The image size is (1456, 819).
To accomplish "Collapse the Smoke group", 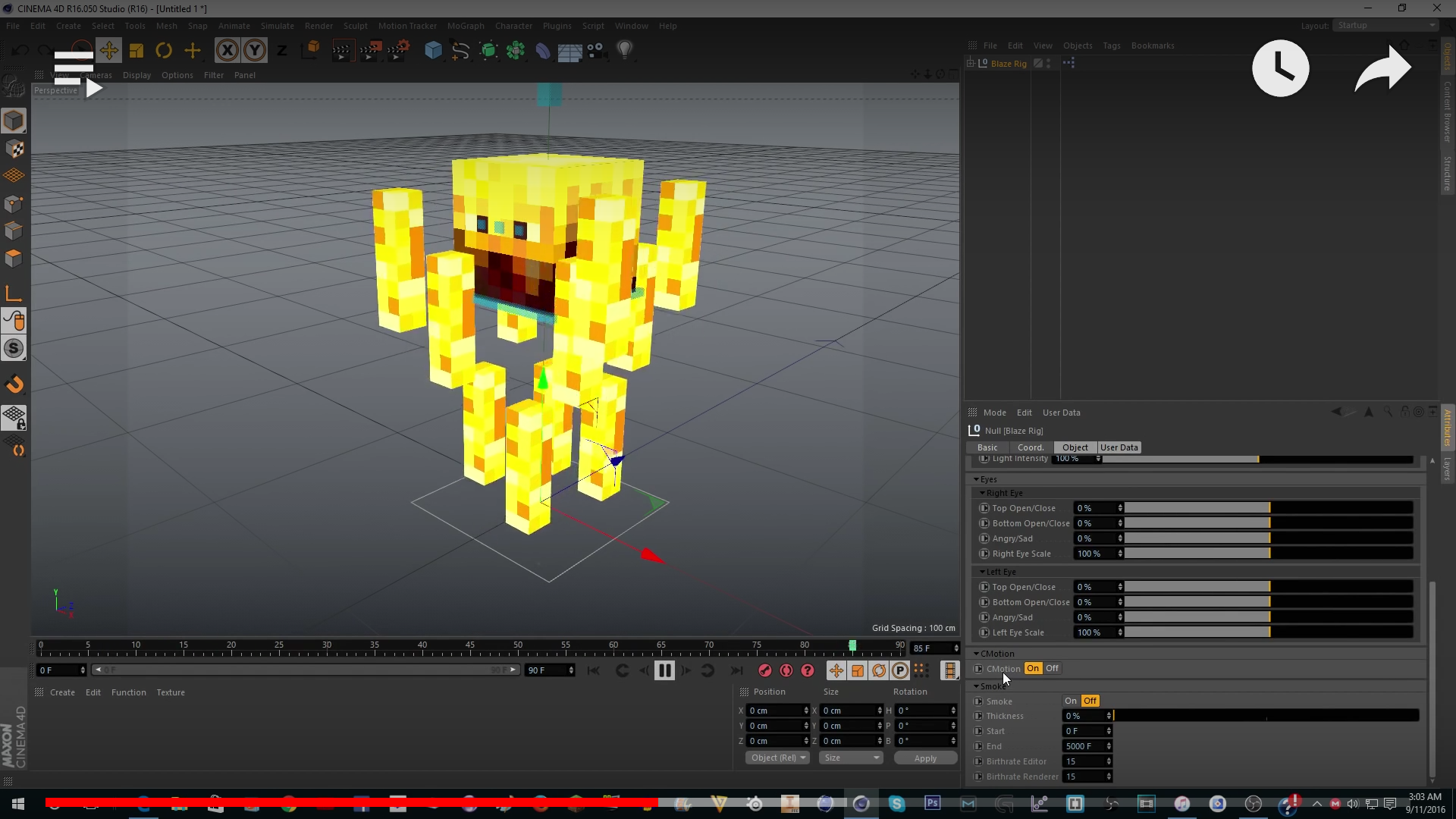I will (977, 686).
